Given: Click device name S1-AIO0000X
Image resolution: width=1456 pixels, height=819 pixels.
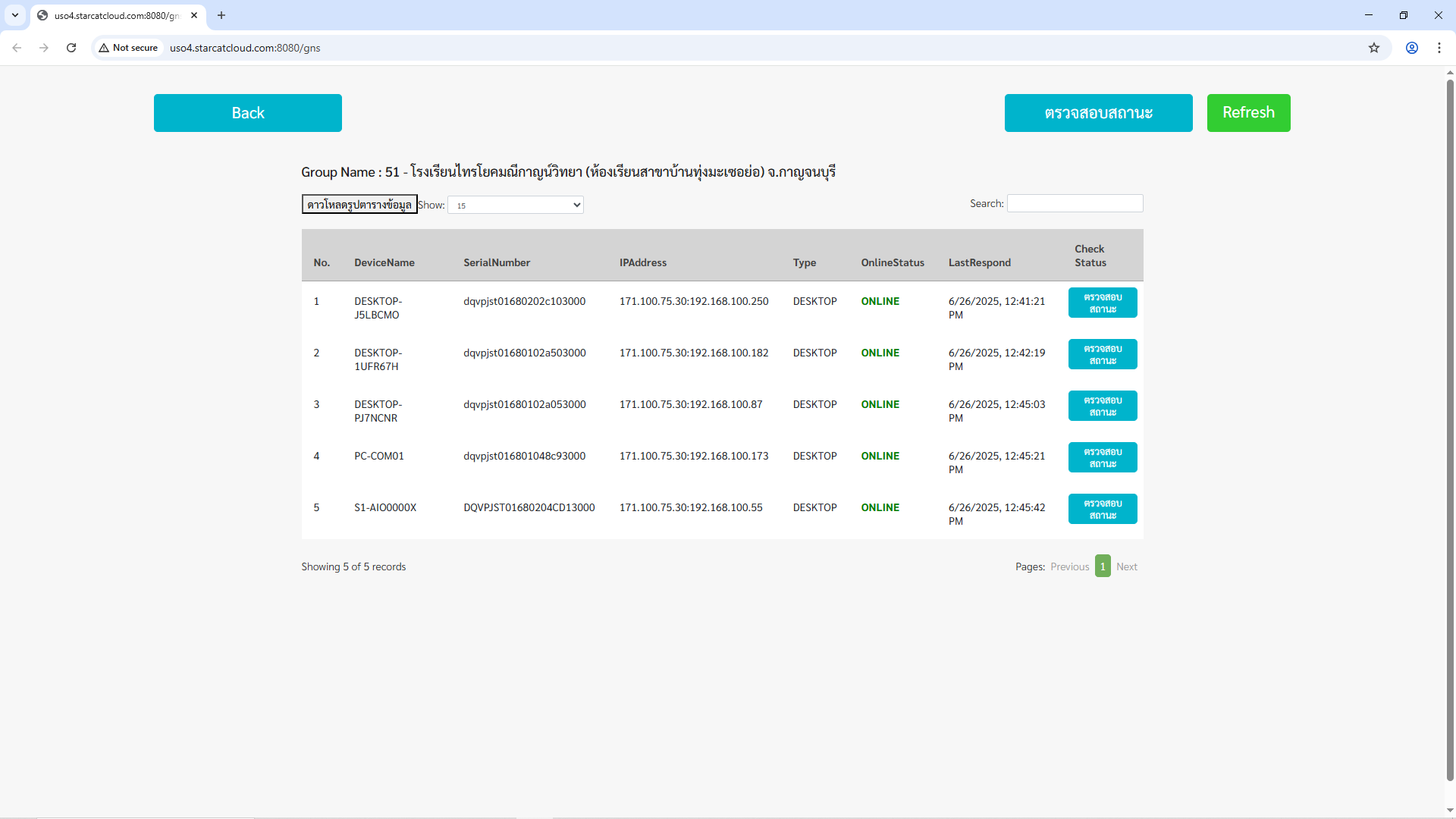Looking at the screenshot, I should point(385,507).
